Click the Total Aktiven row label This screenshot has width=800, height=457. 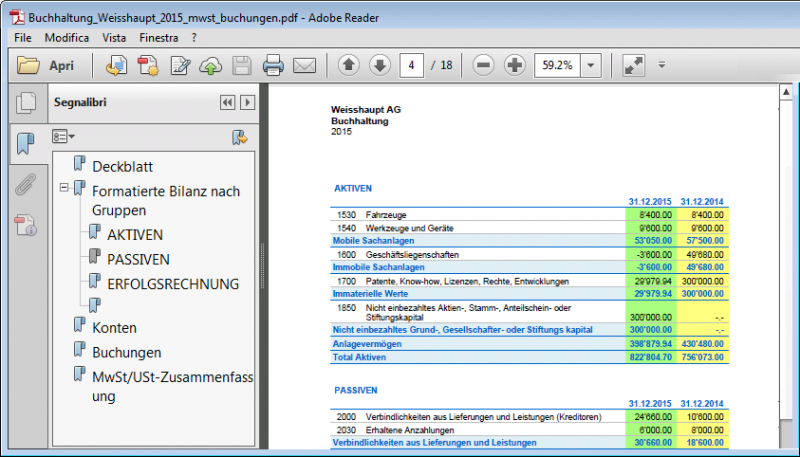pyautogui.click(x=359, y=357)
